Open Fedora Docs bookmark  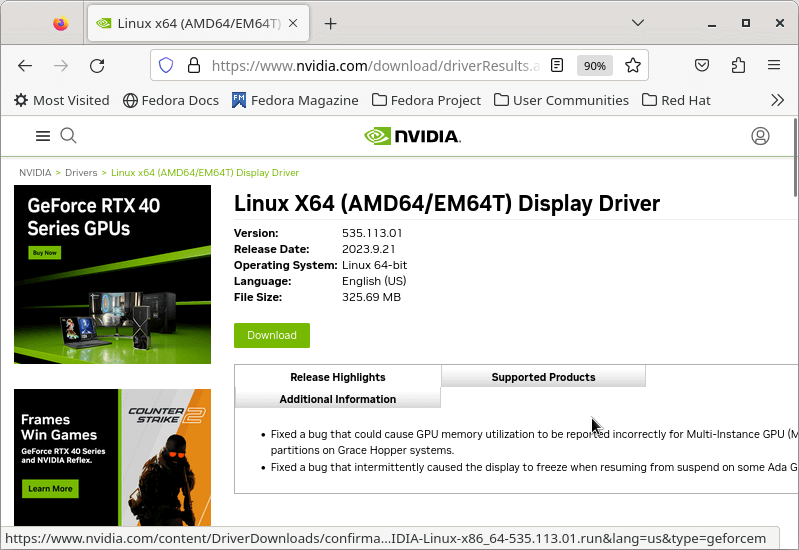tap(171, 100)
